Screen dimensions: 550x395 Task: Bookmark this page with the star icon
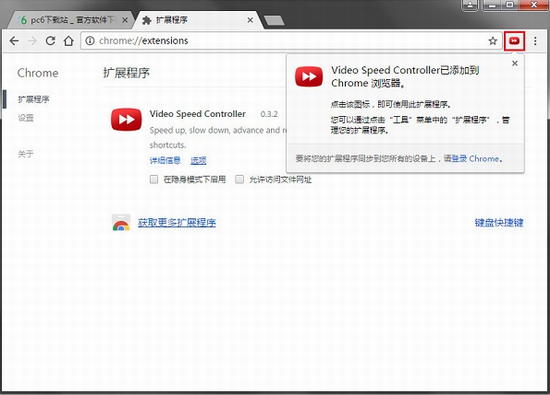coord(493,41)
